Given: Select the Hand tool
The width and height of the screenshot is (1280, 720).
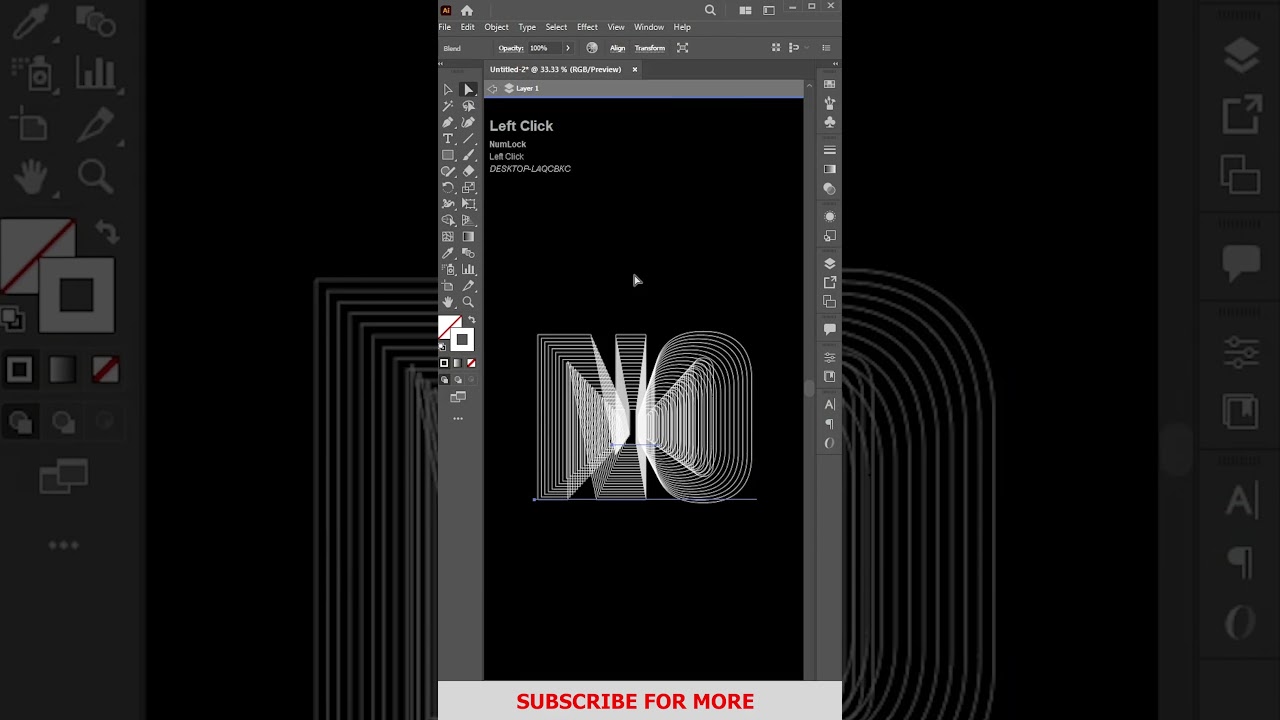Looking at the screenshot, I should [x=448, y=302].
